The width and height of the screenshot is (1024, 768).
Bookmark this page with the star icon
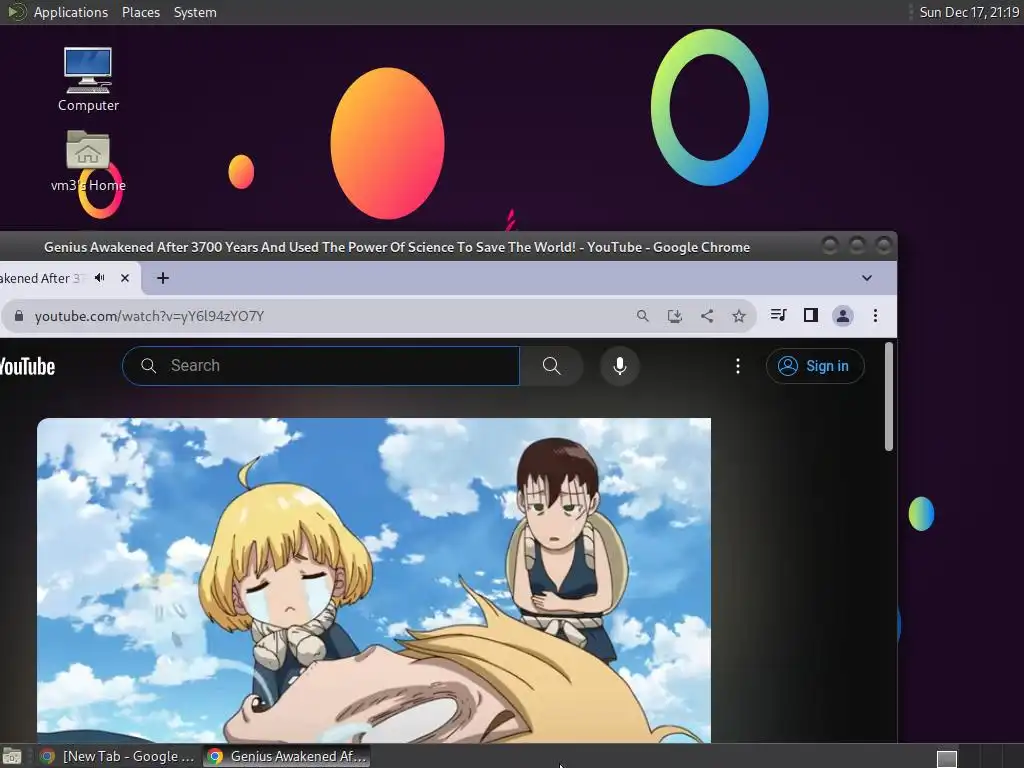click(x=739, y=316)
